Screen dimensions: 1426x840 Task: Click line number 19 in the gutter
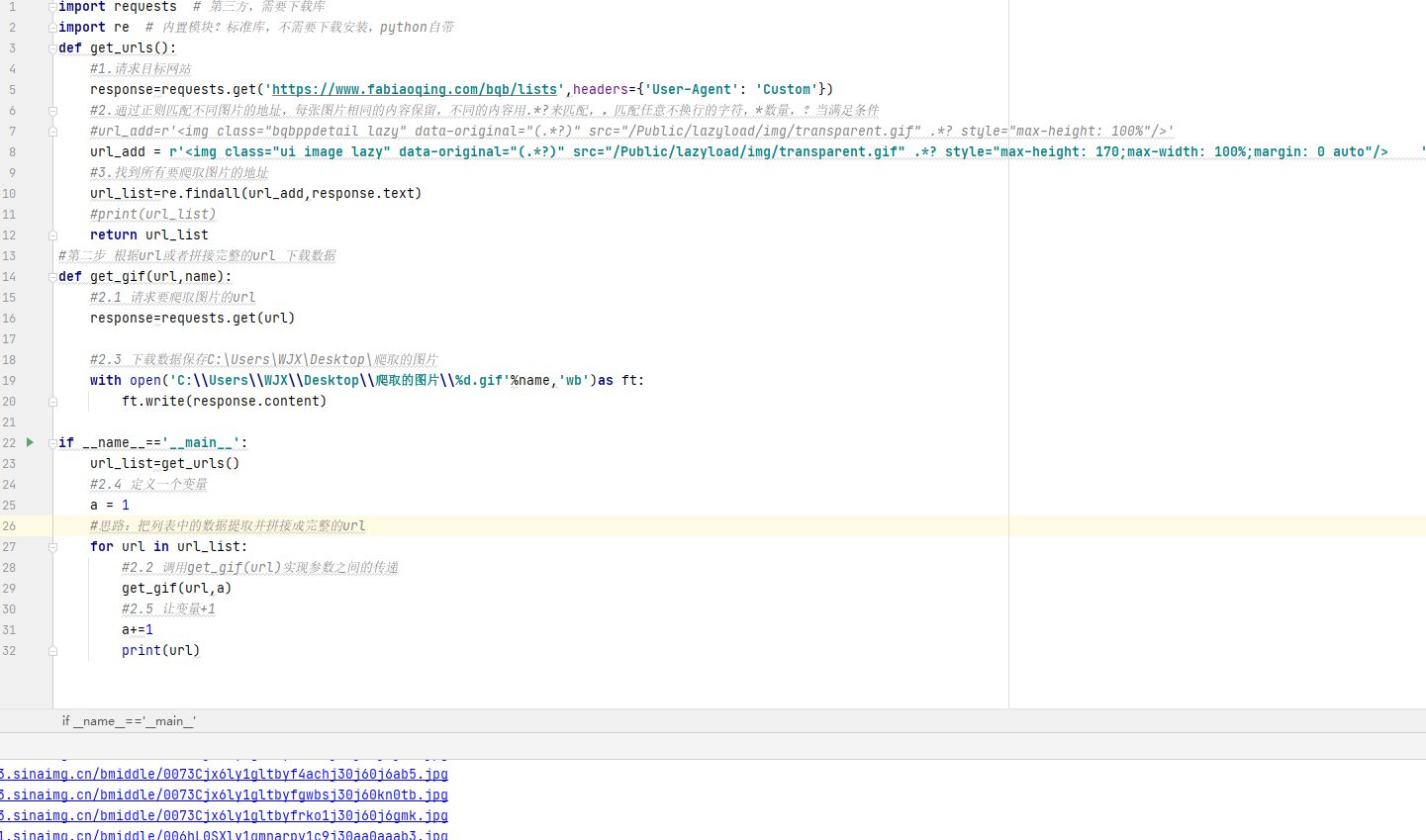click(9, 380)
